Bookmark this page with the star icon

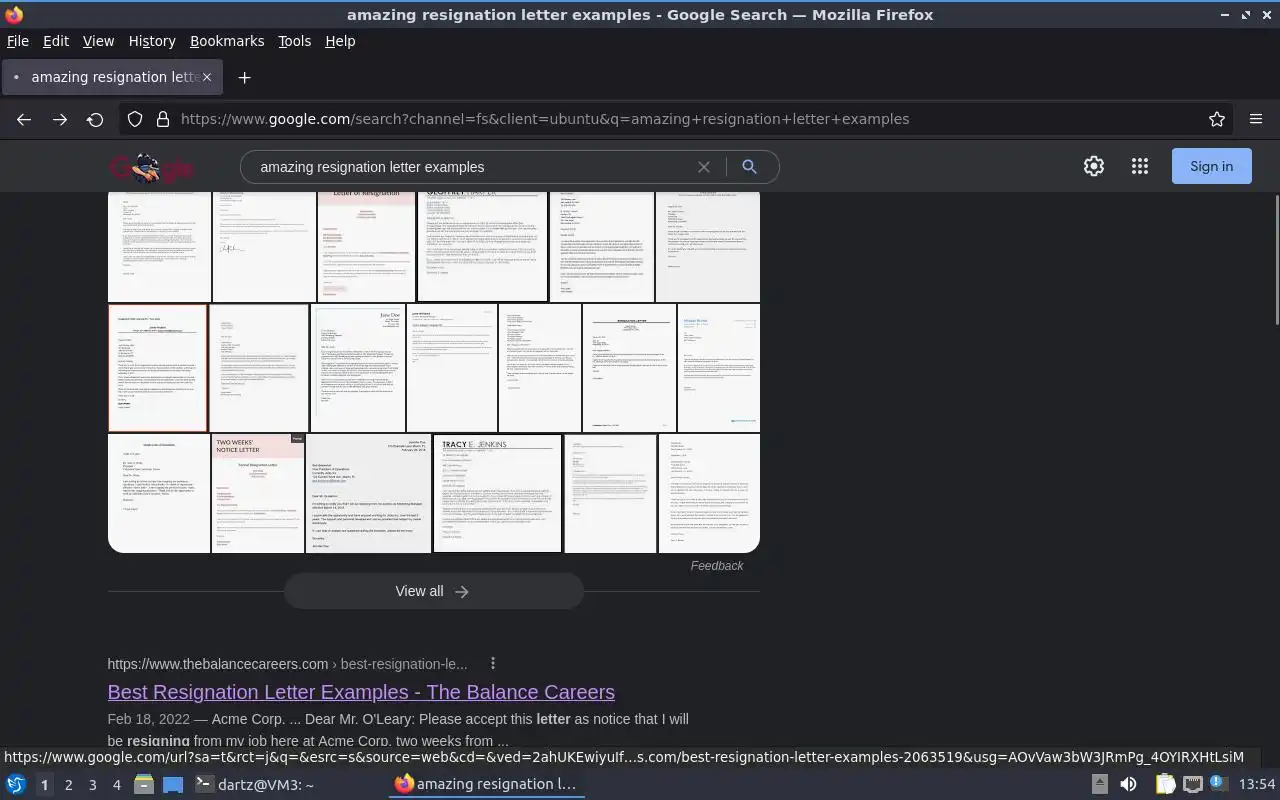[x=1217, y=119]
